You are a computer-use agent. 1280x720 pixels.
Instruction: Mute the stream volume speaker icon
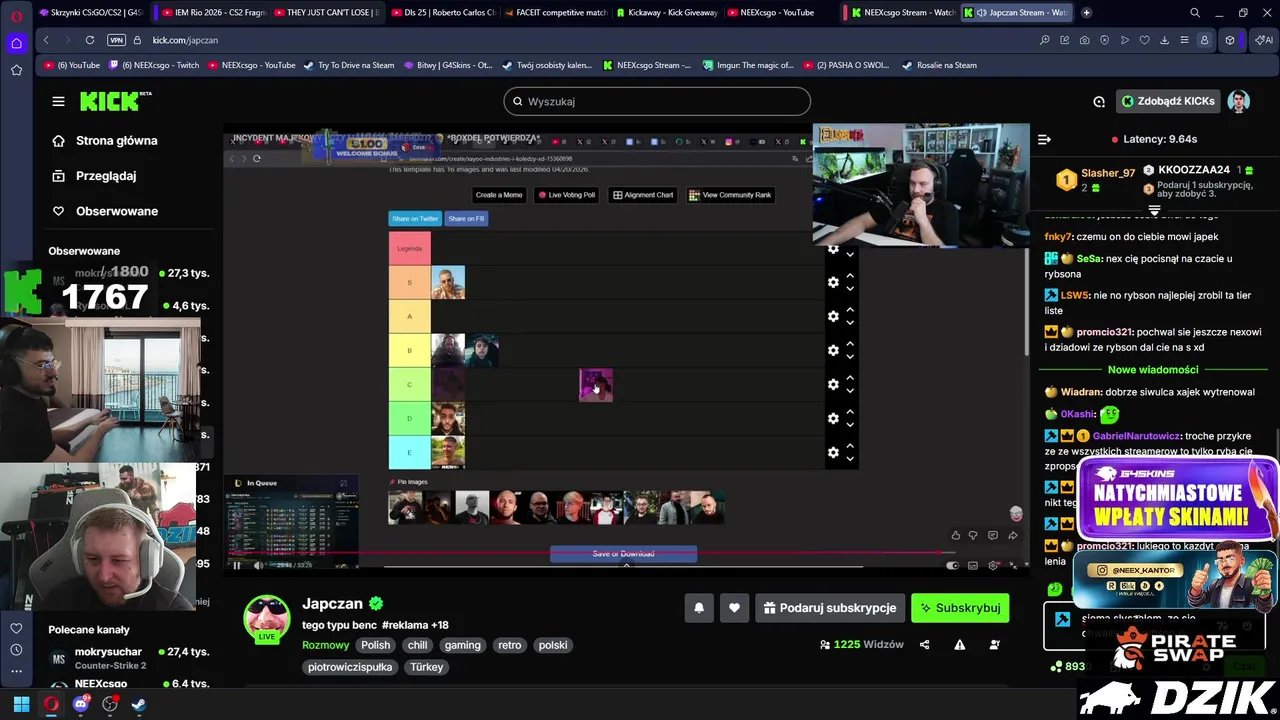click(x=258, y=565)
